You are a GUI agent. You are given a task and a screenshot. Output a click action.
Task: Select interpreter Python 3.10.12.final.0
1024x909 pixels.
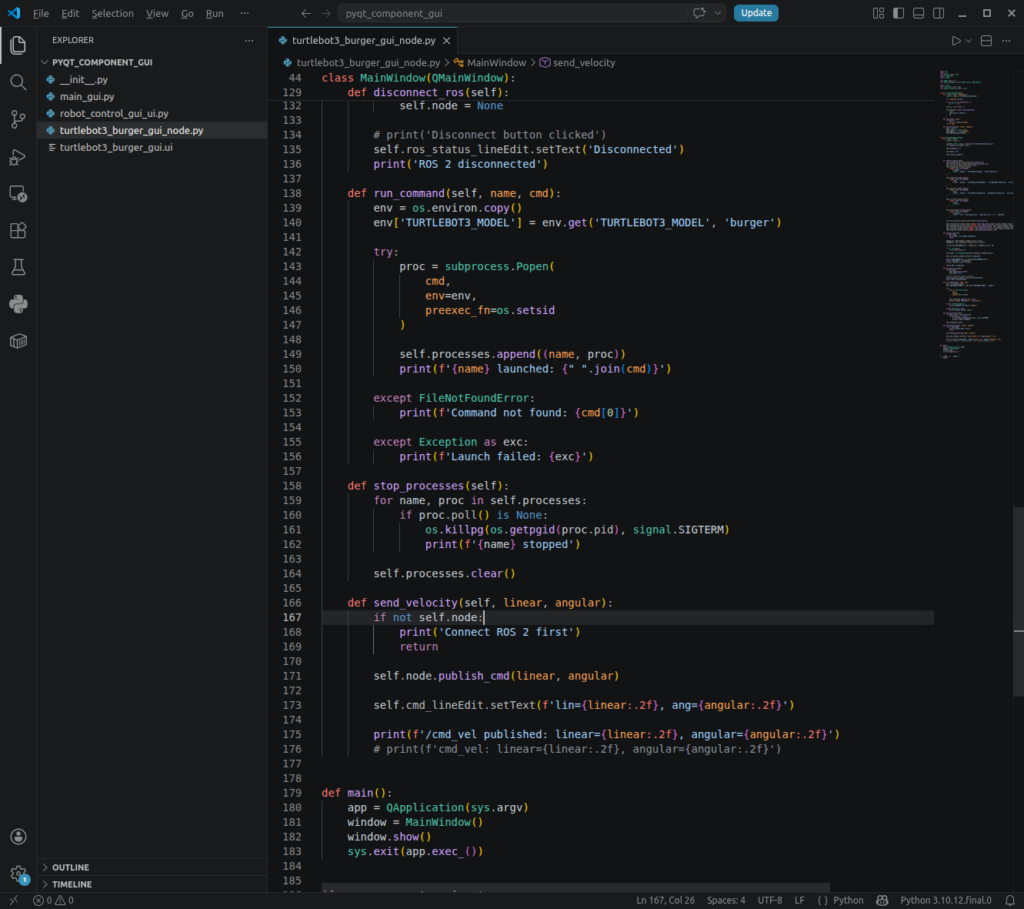pos(946,901)
